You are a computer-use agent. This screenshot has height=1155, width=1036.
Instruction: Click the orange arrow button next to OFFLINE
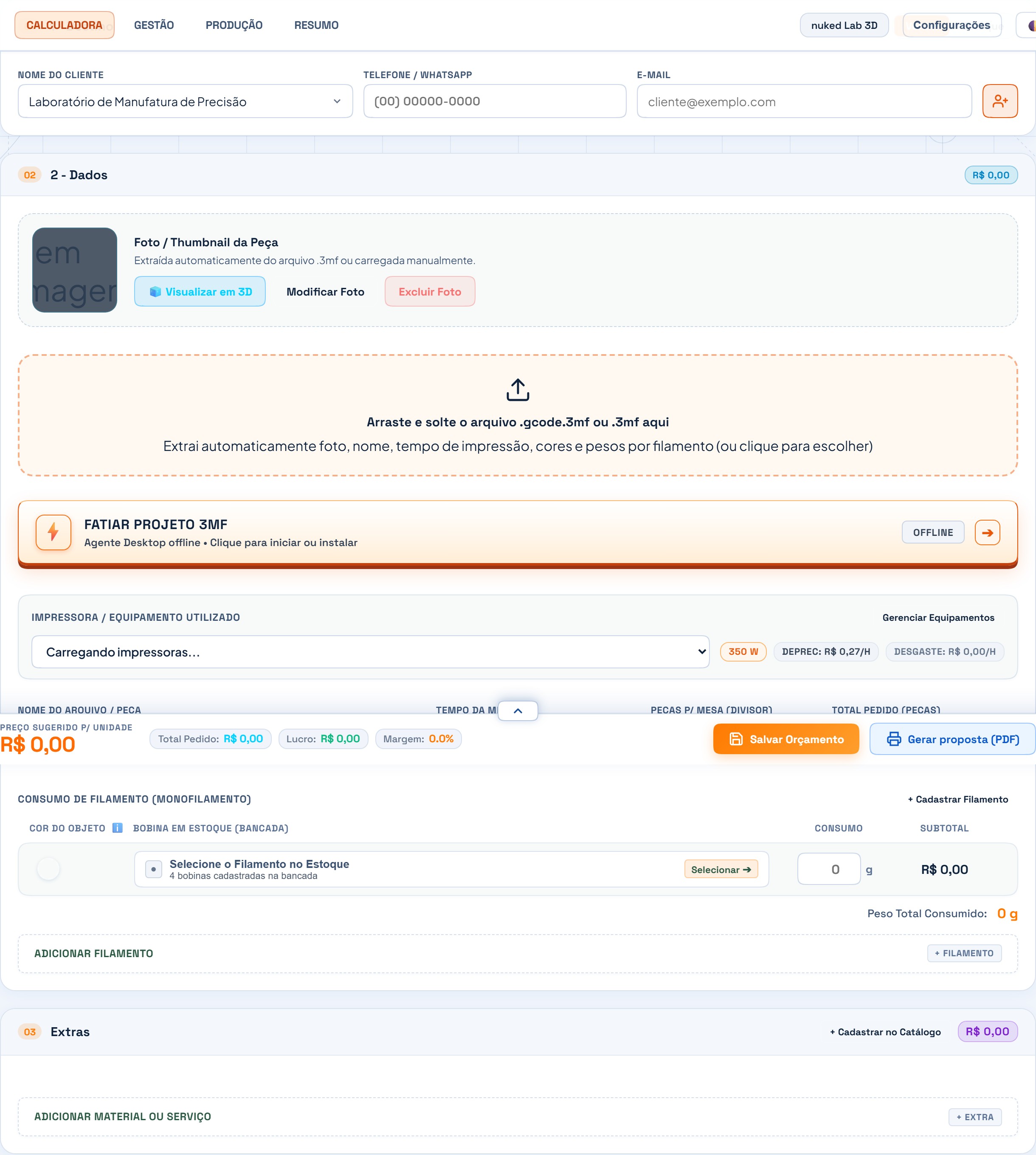987,532
